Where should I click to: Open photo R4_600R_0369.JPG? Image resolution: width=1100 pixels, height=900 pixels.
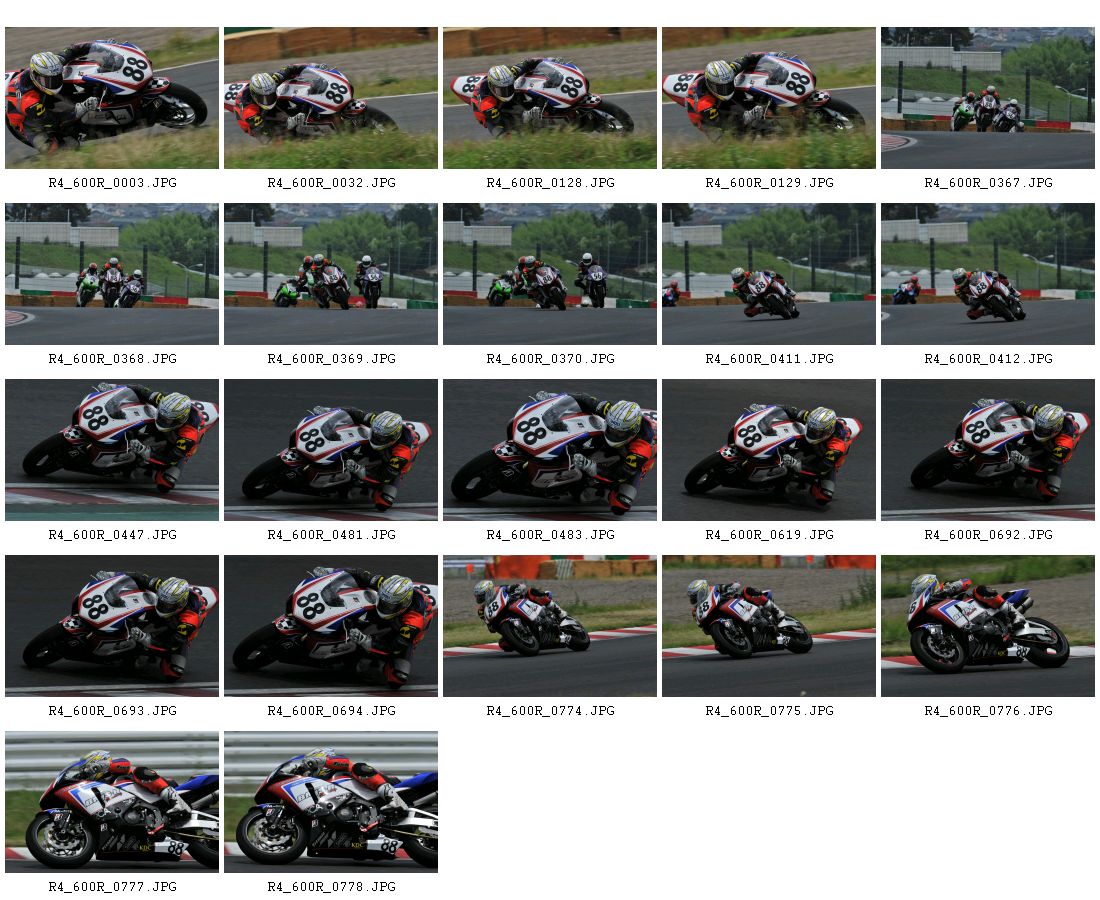(330, 274)
